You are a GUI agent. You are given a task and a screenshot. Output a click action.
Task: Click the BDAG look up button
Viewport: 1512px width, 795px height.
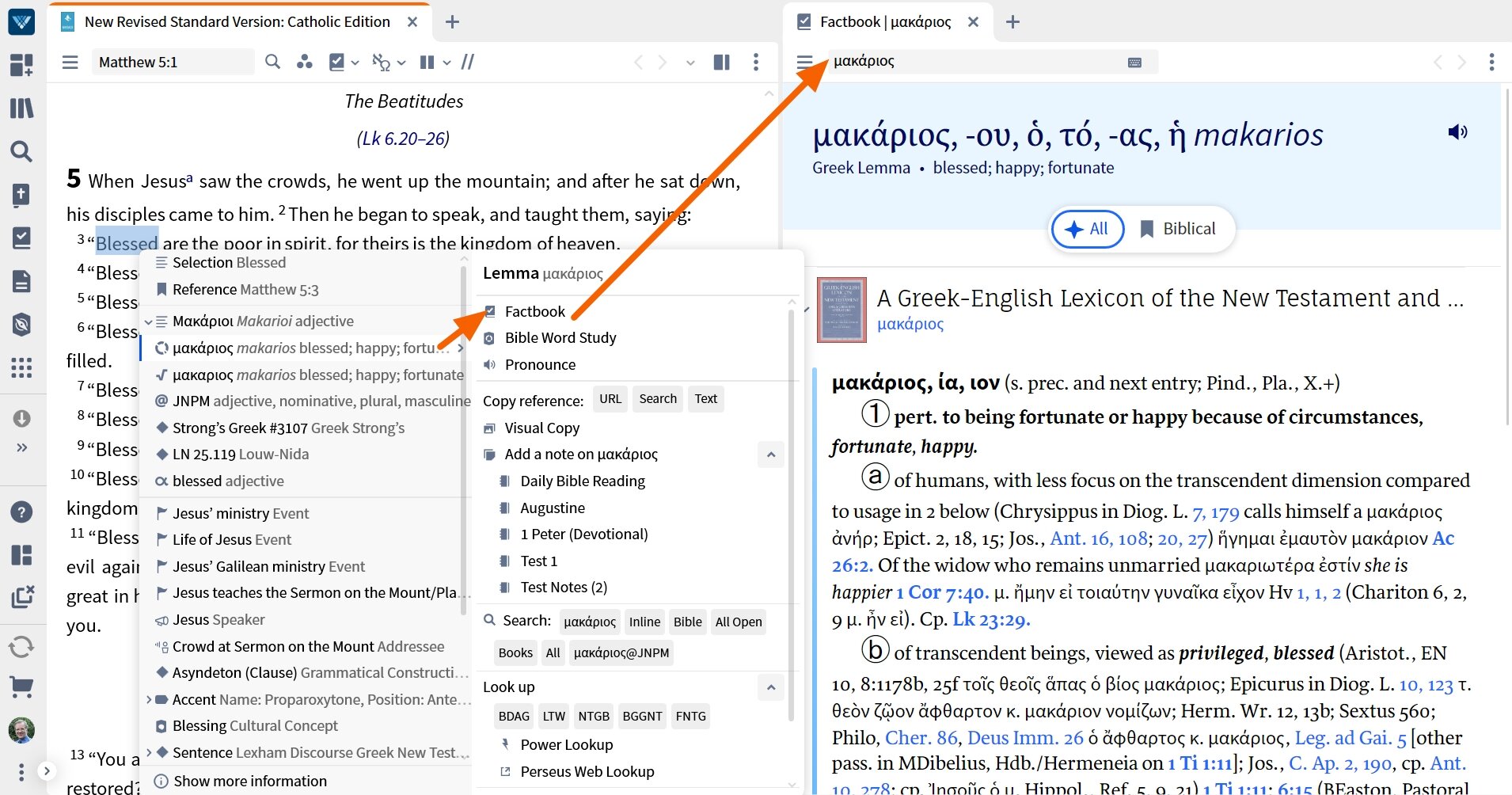[x=514, y=717]
